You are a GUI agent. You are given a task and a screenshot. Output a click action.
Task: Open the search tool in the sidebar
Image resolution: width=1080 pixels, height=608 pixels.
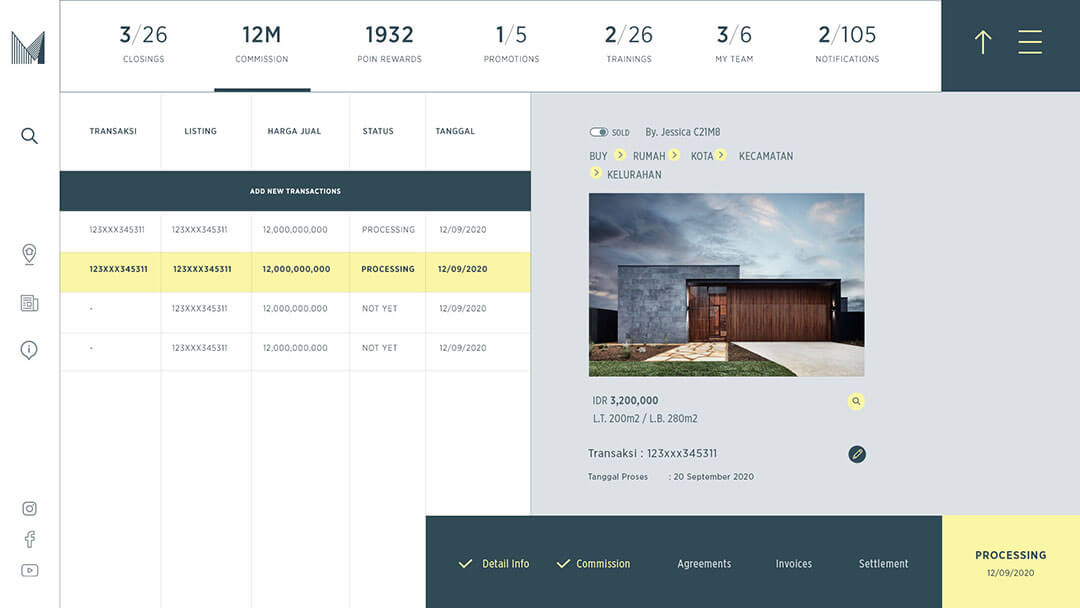click(29, 135)
